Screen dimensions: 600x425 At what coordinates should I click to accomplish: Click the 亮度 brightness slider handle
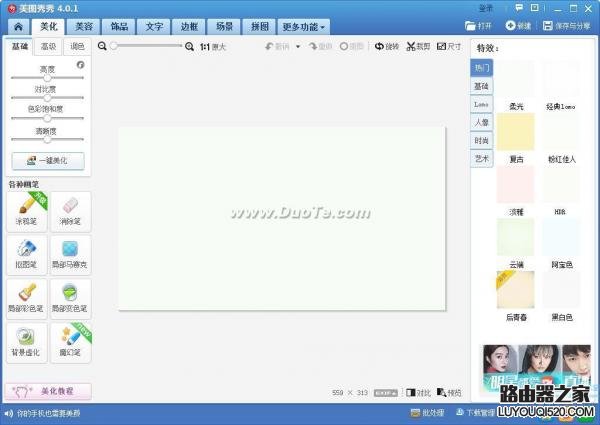(x=47, y=78)
